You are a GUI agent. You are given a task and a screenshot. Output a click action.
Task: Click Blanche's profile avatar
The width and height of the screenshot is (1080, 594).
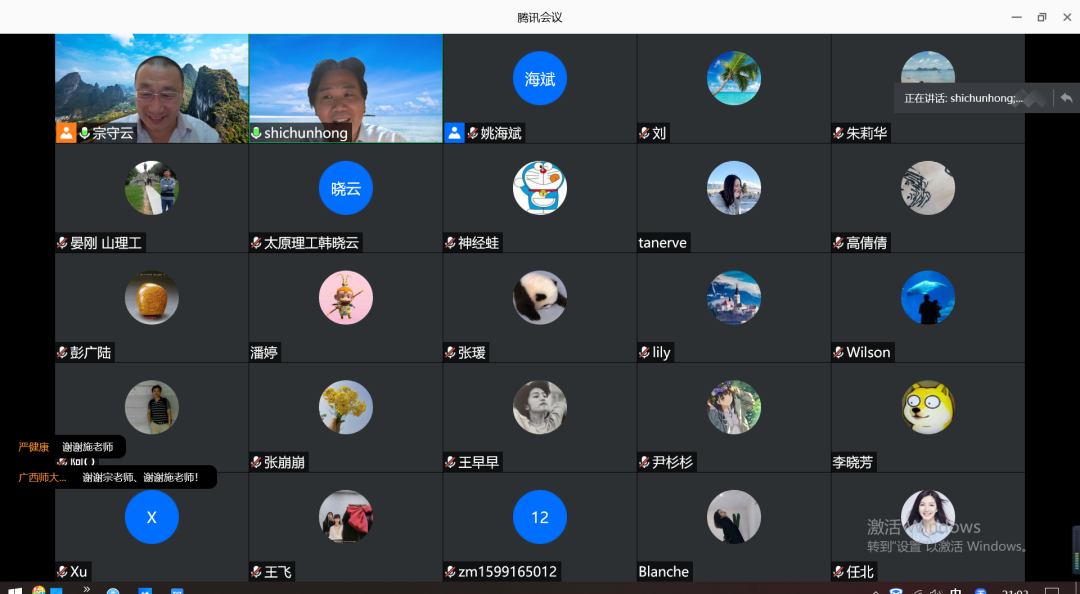pyautogui.click(x=734, y=517)
